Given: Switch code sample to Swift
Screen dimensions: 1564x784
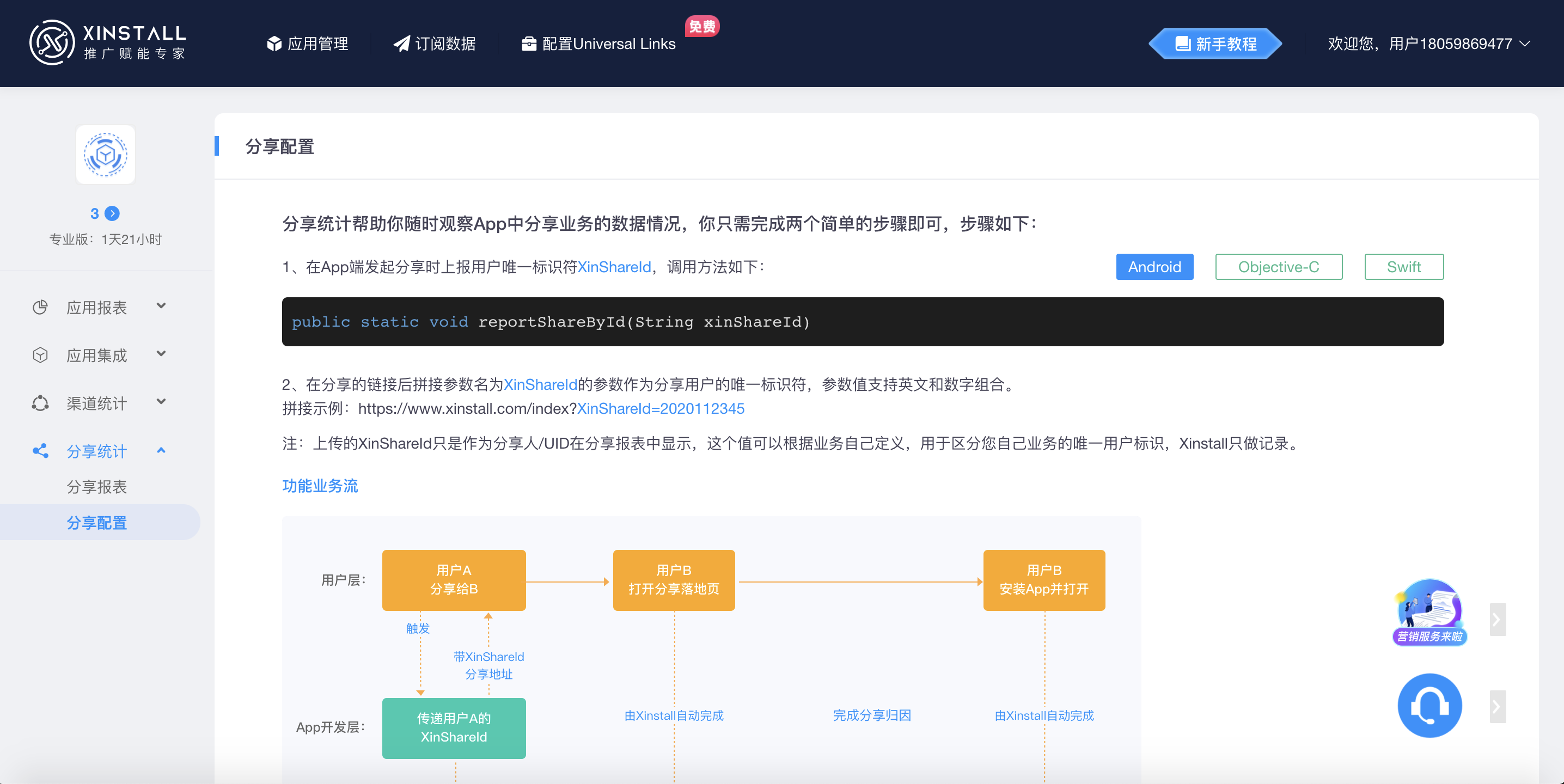Looking at the screenshot, I should click(1403, 267).
